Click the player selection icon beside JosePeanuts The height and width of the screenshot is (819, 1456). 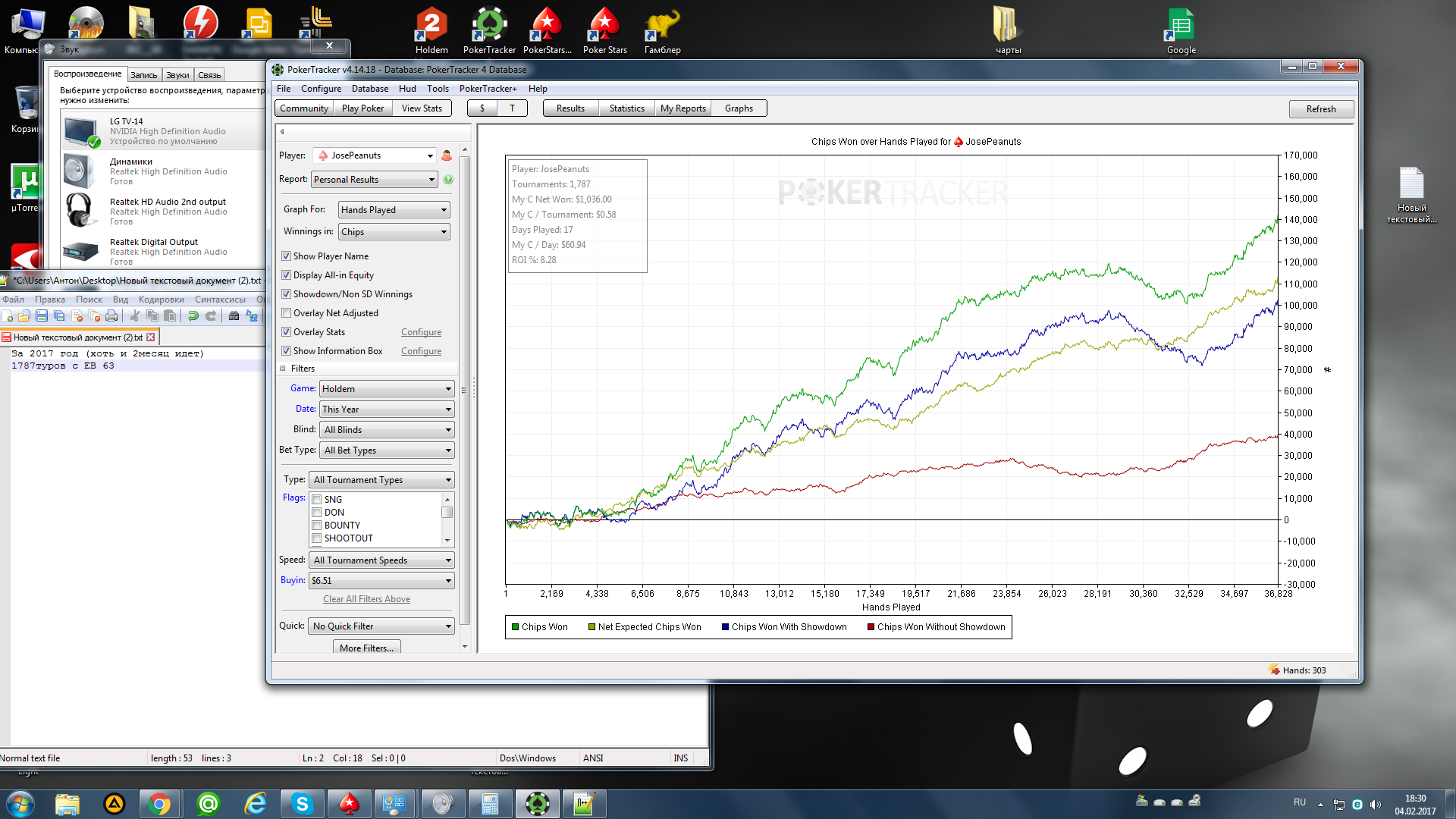pos(447,155)
